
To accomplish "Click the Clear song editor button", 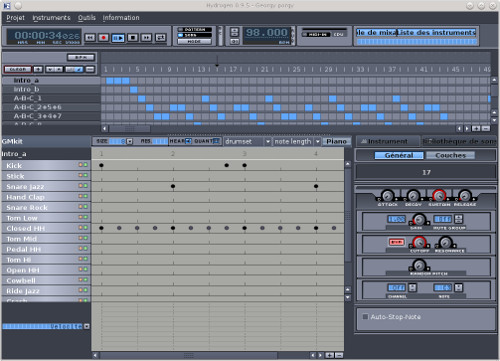I will (x=18, y=69).
